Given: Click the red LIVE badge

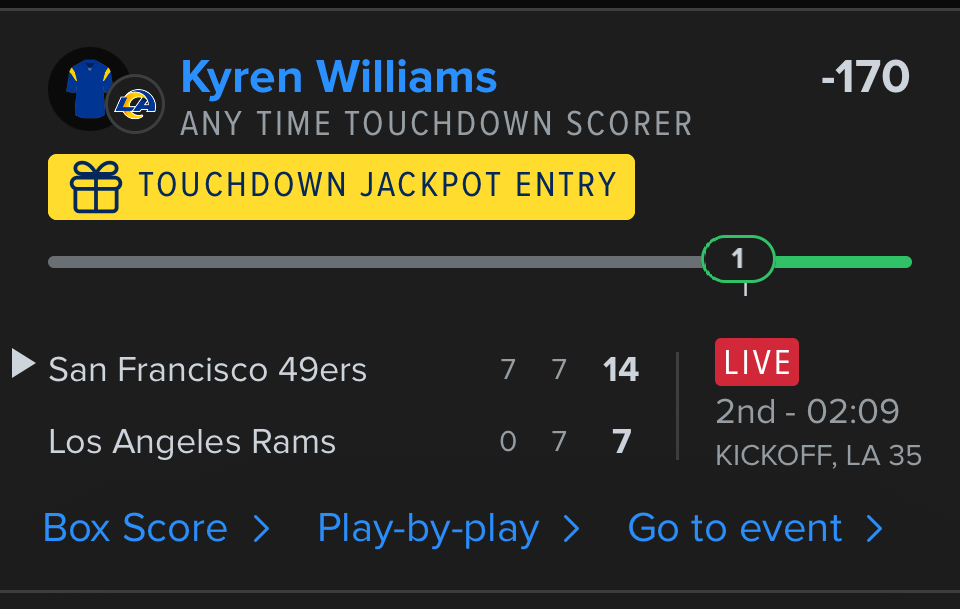Looking at the screenshot, I should coord(757,362).
